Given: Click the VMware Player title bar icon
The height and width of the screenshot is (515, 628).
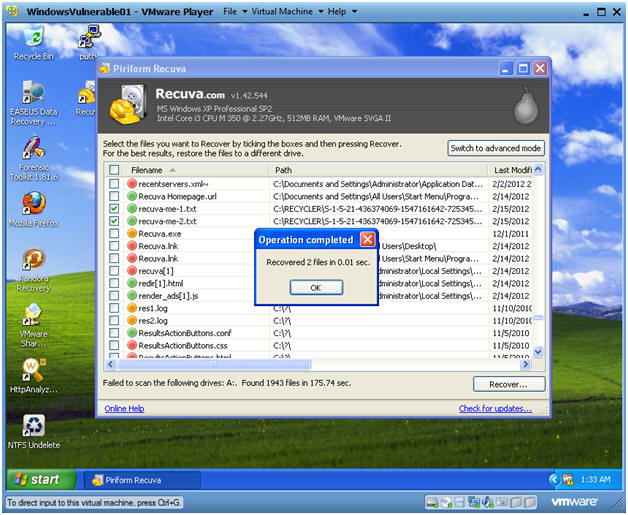Looking at the screenshot, I should 13,11.
